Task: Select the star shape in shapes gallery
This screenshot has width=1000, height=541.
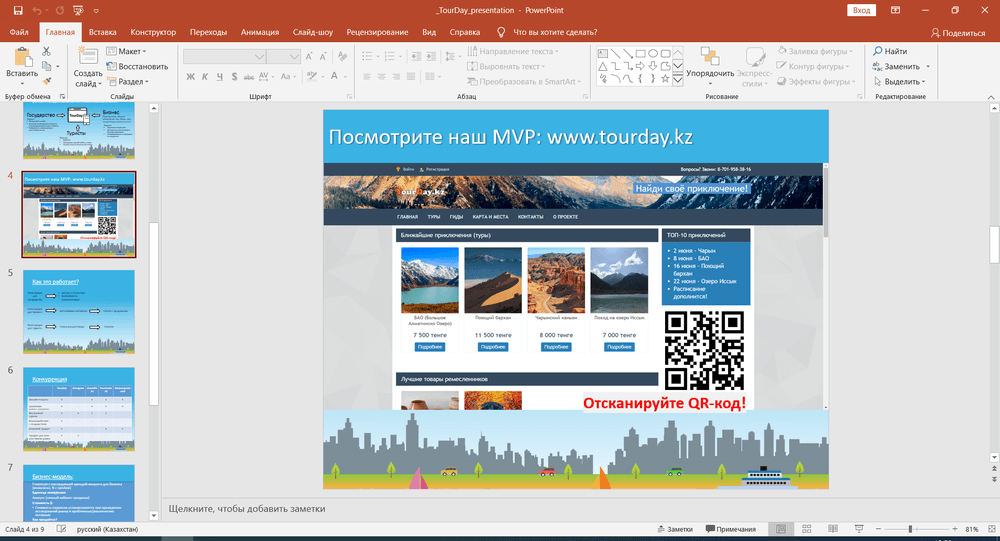Action: (665, 78)
